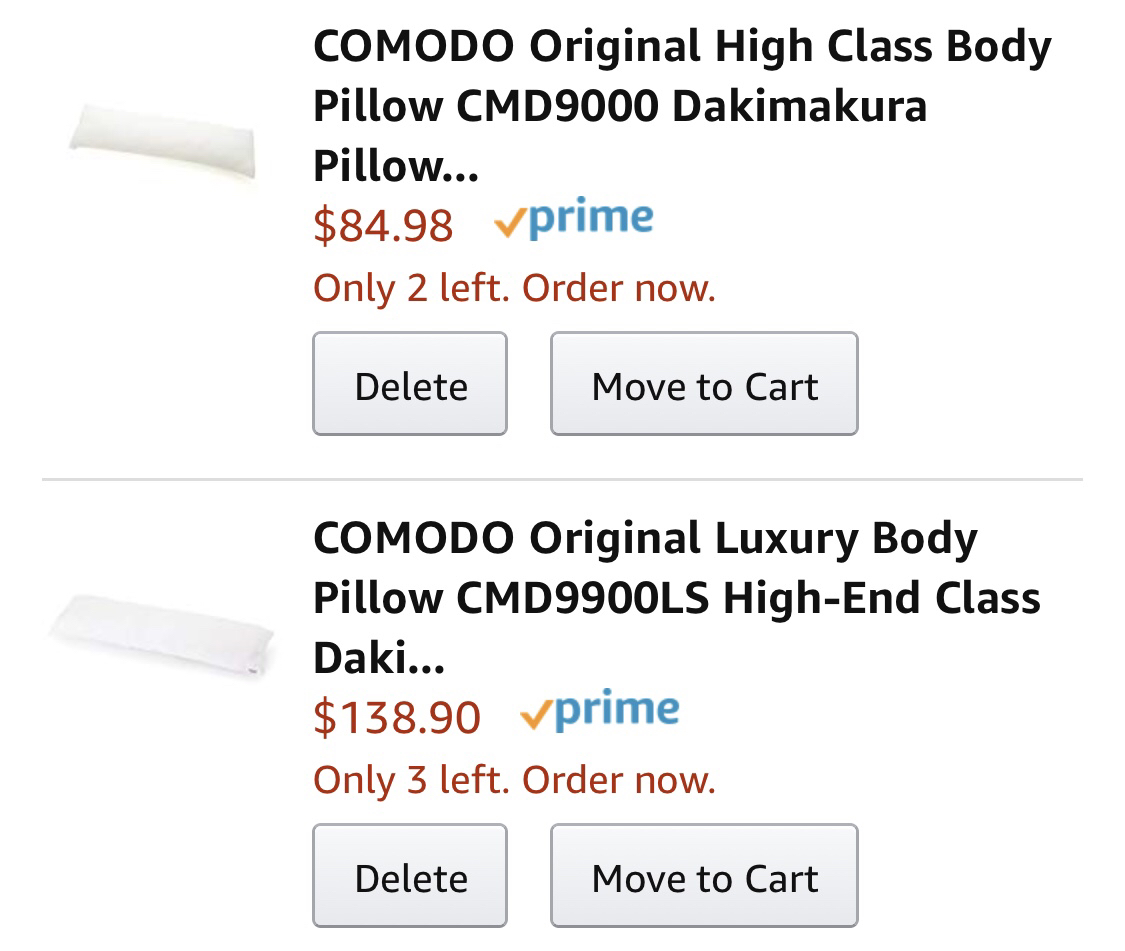Click the orange Prime checkmark on CMD9900LS item

coord(536,716)
